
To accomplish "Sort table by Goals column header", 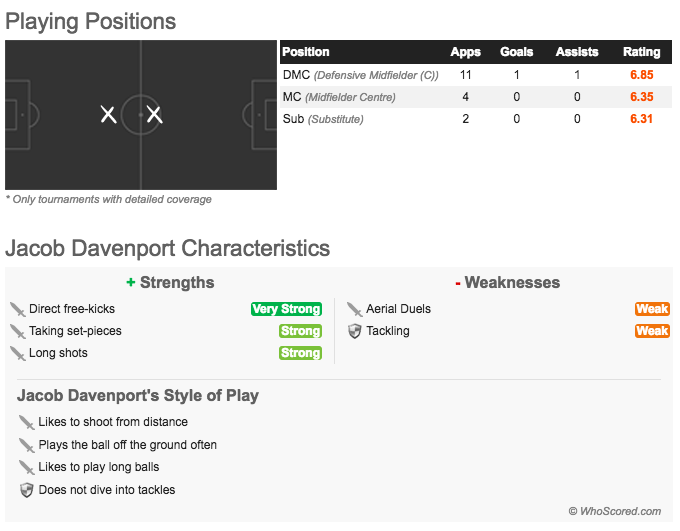I will pos(517,52).
